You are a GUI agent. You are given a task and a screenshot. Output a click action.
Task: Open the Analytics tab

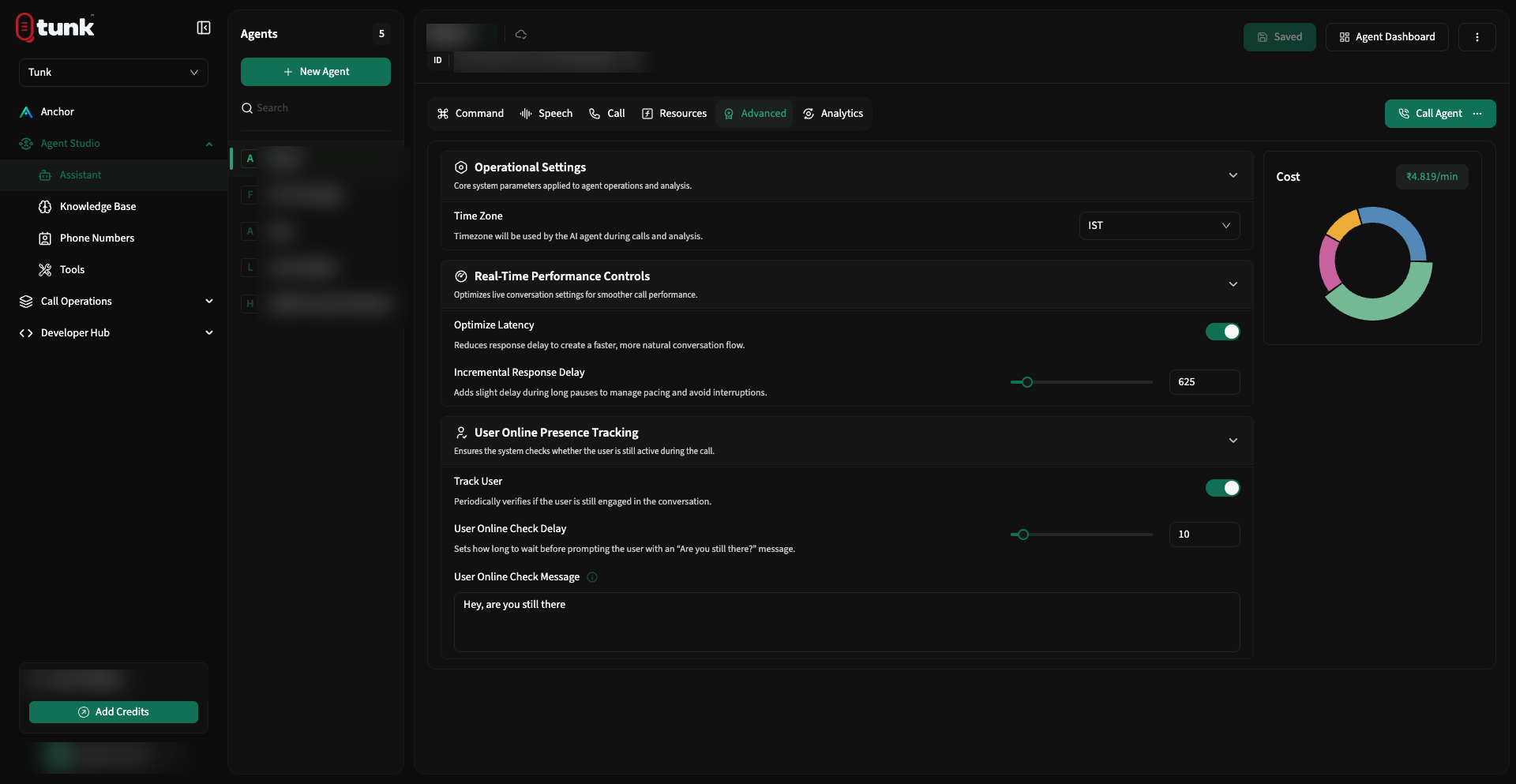[x=833, y=114]
